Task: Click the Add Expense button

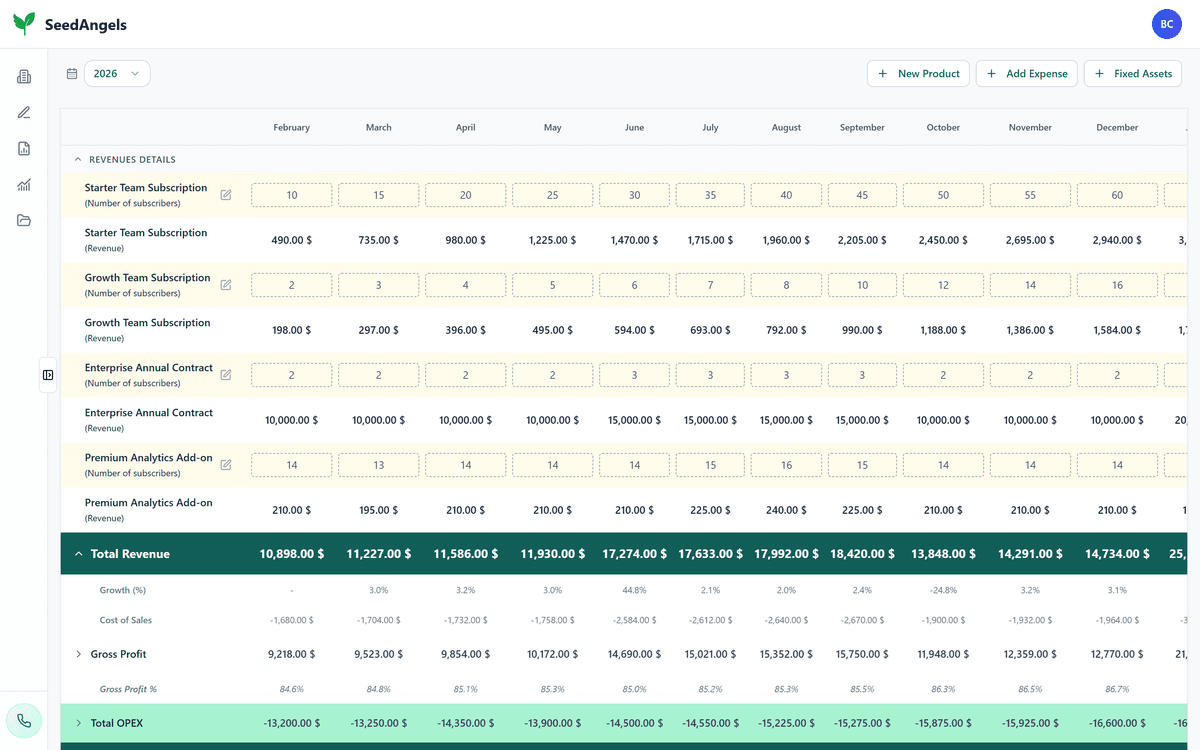Action: coord(1027,74)
